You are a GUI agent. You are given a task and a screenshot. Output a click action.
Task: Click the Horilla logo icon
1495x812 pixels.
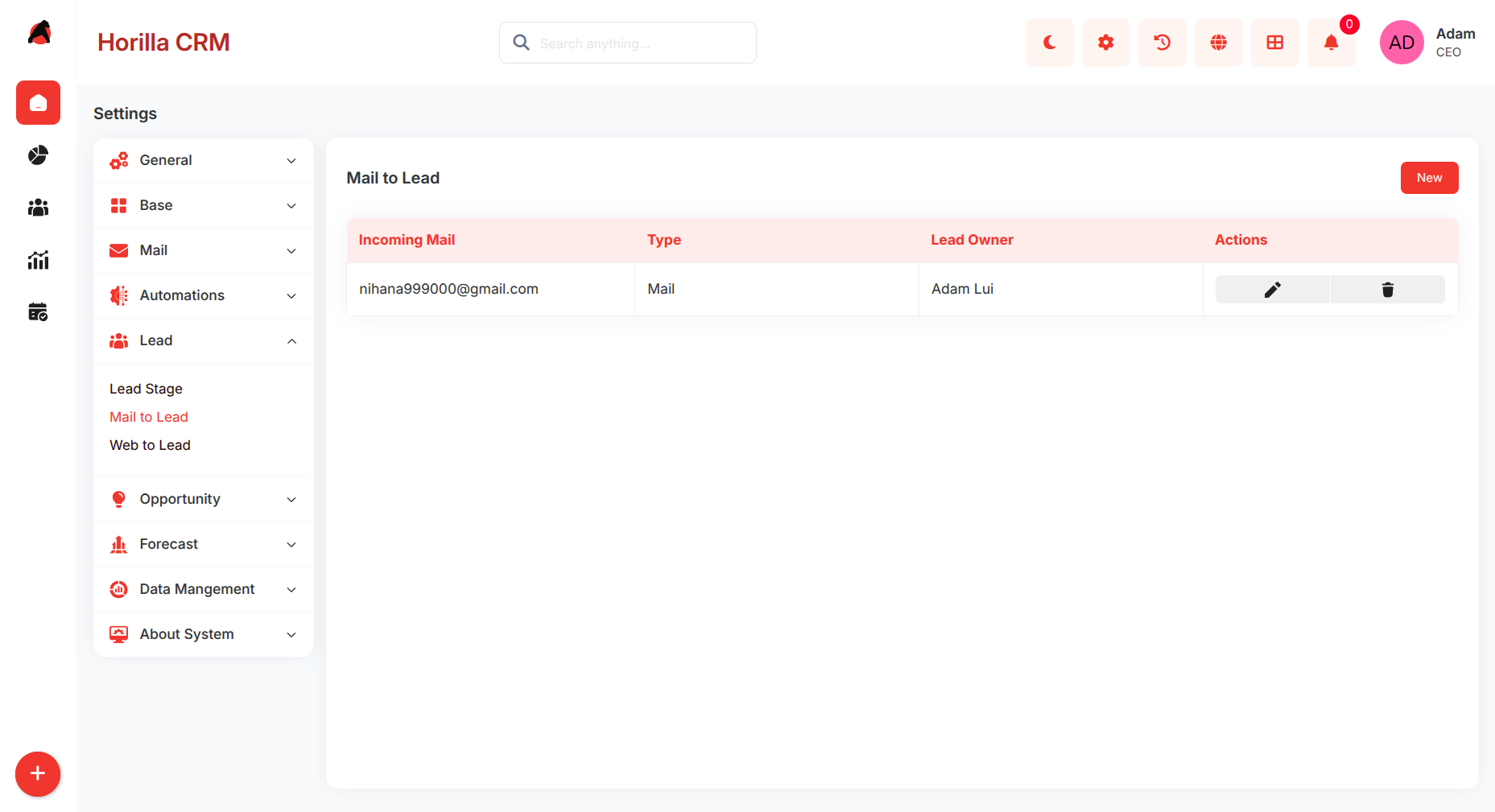(39, 32)
